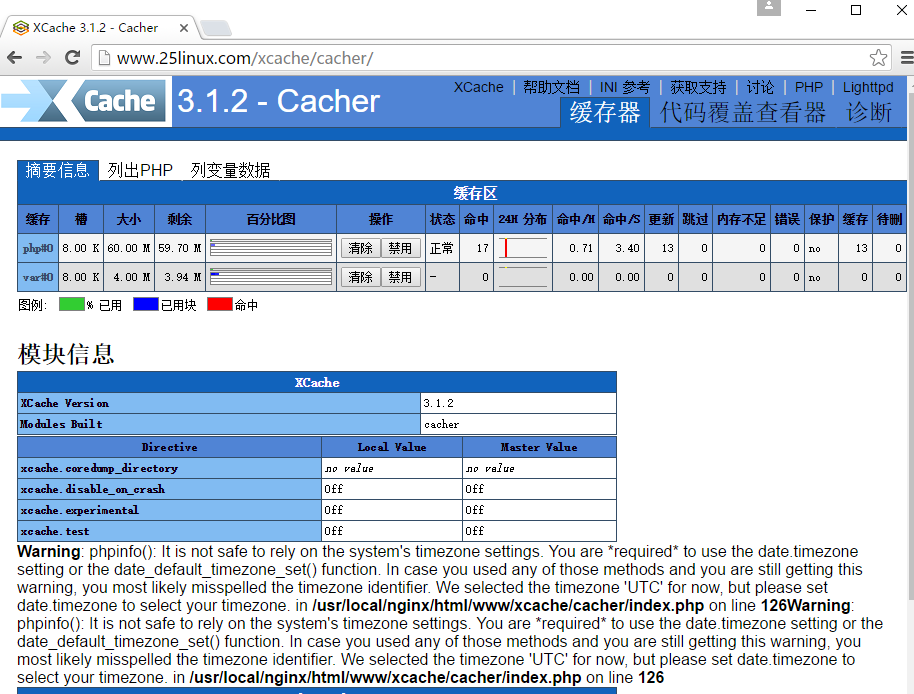Click the 百分比图 column header
This screenshot has height=694, width=914.
(271, 219)
